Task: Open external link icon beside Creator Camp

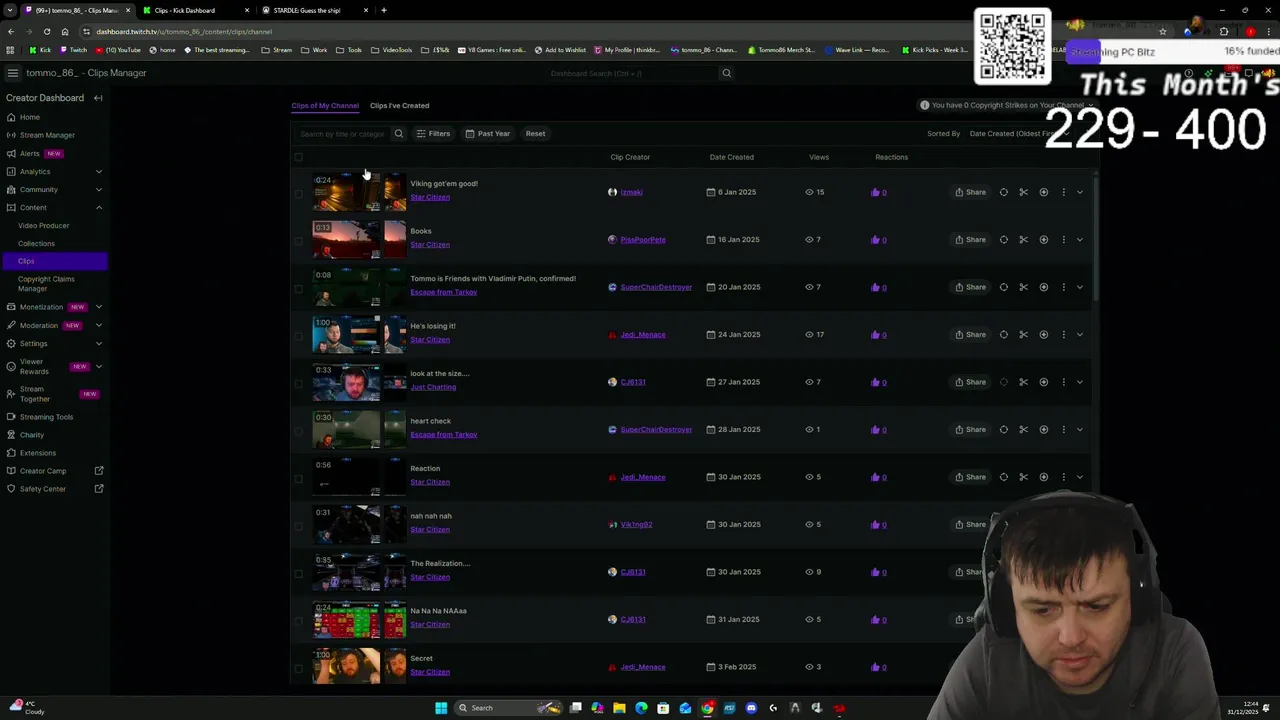Action: (98, 471)
